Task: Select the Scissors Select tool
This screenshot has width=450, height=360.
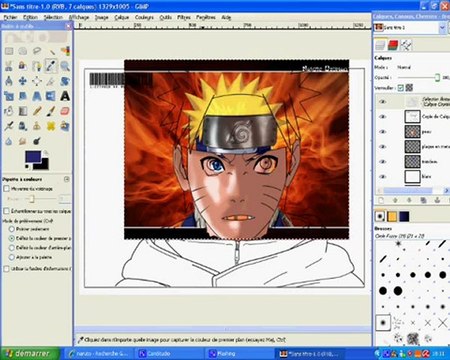Action: coord(9,66)
